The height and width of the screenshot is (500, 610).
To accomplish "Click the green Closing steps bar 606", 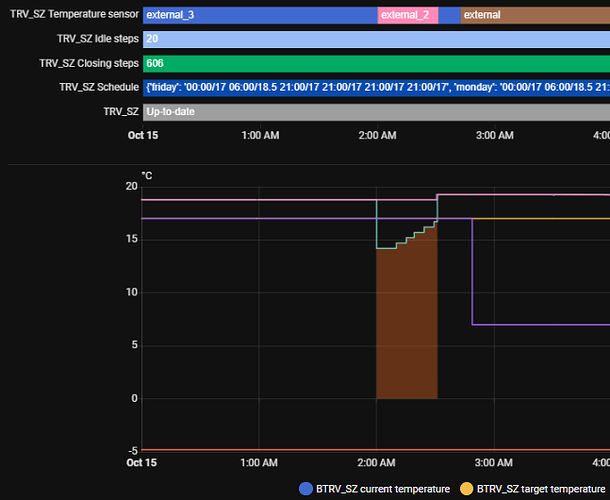I will [375, 63].
